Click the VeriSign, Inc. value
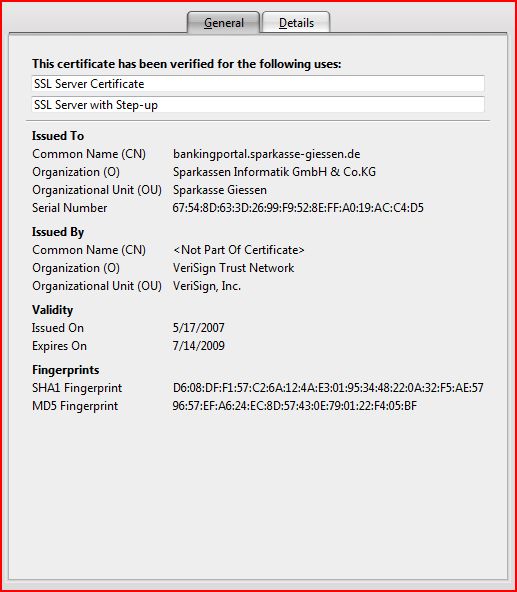 (207, 286)
